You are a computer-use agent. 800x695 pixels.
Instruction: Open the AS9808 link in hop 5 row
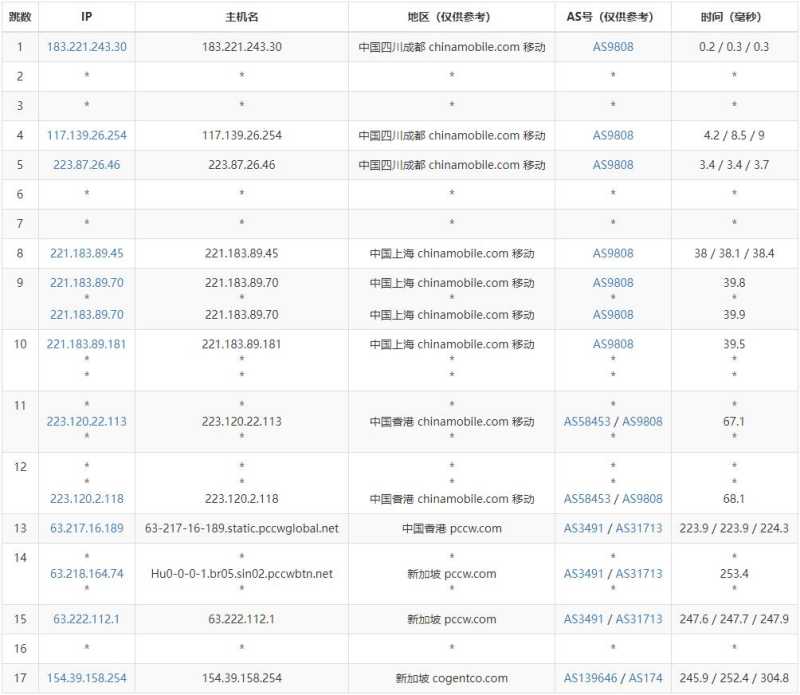[x=613, y=165]
